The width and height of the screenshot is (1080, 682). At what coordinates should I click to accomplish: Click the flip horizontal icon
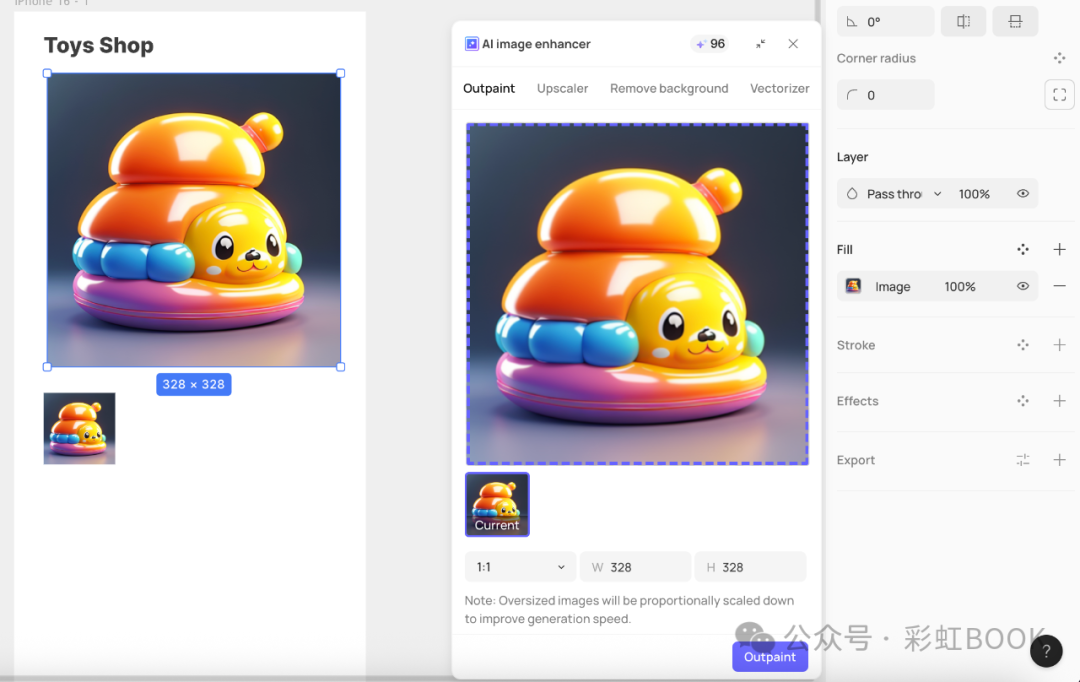pos(963,21)
